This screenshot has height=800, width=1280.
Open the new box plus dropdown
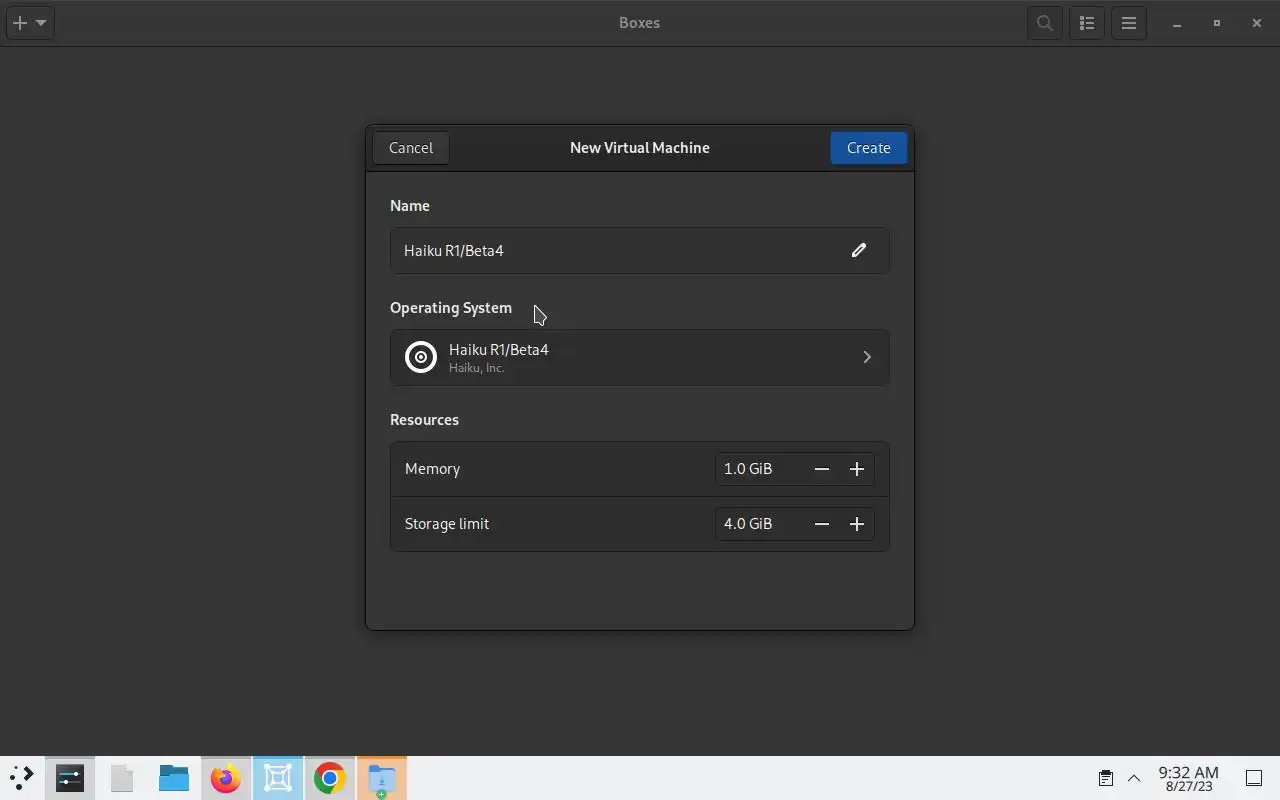[x=29, y=23]
